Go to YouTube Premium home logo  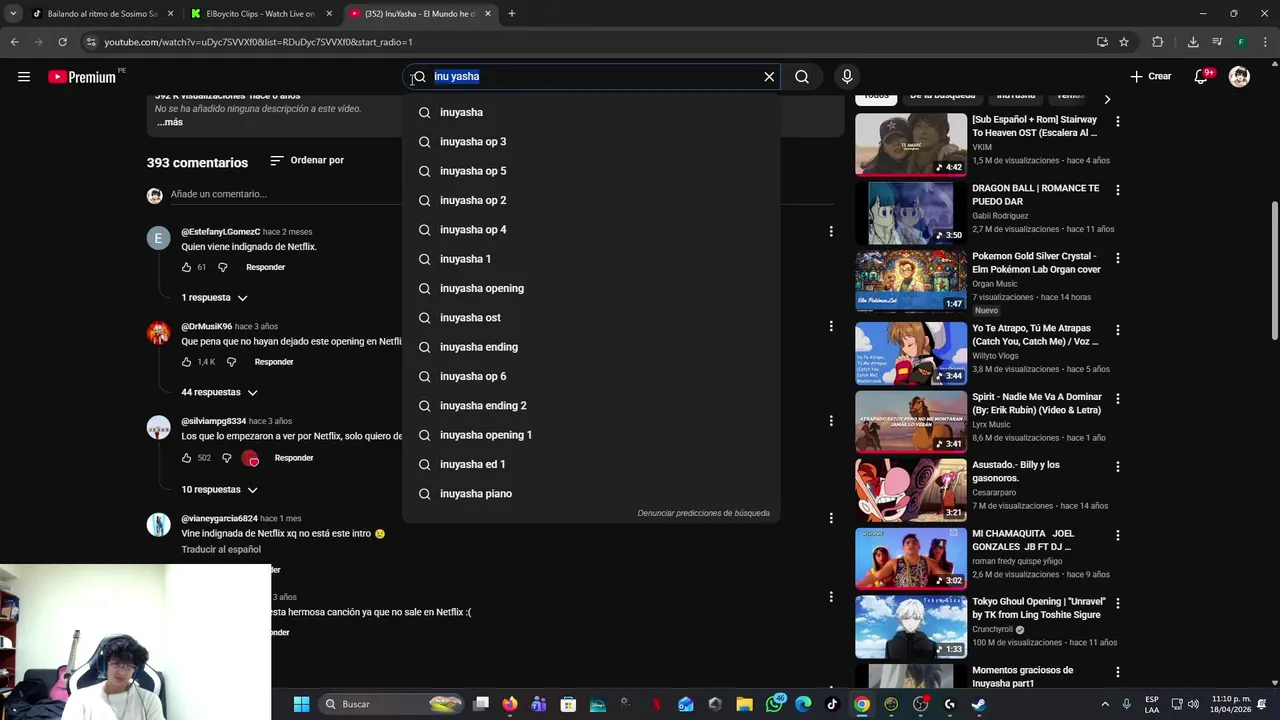pos(84,77)
